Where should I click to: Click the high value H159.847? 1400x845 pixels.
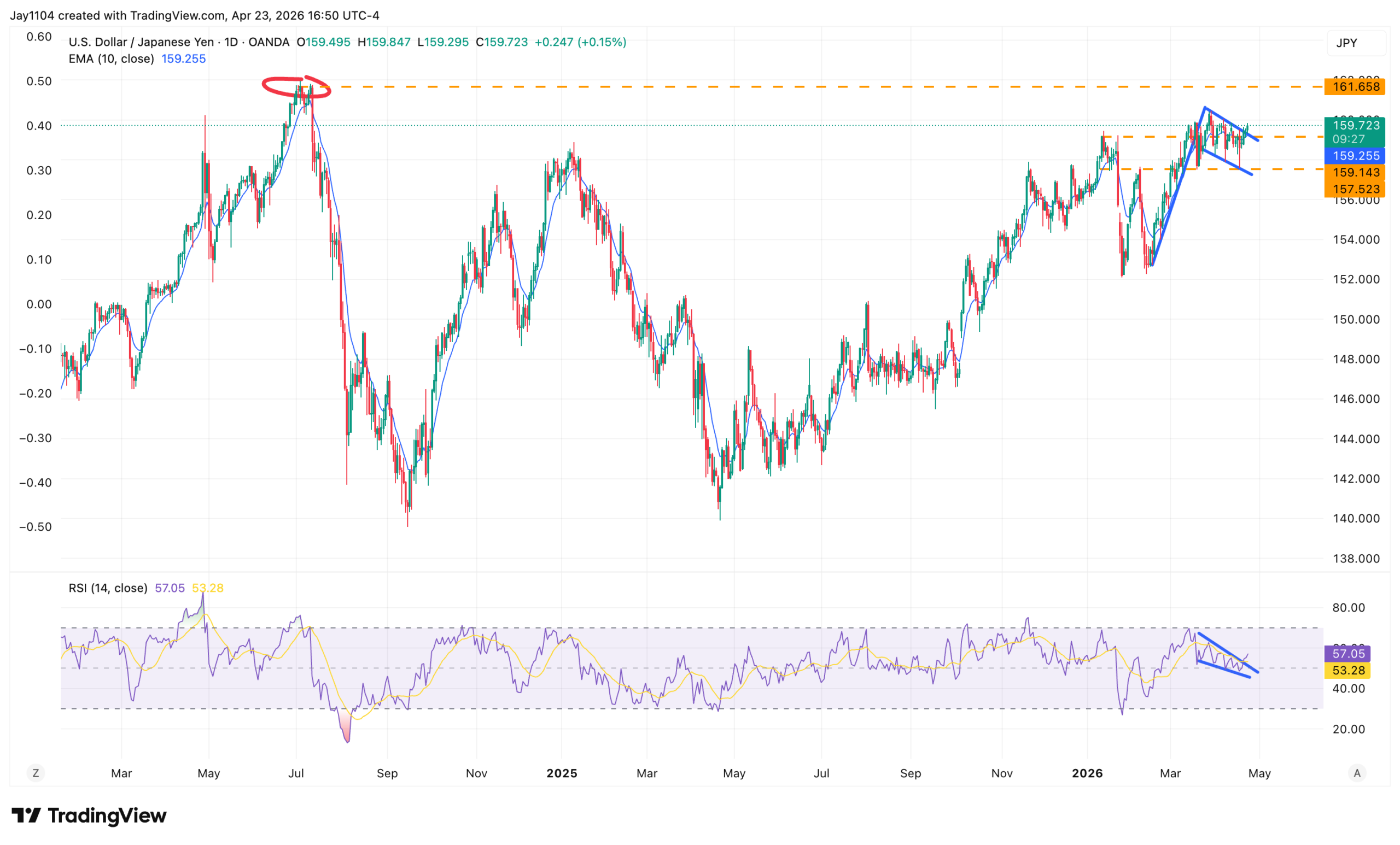[383, 42]
